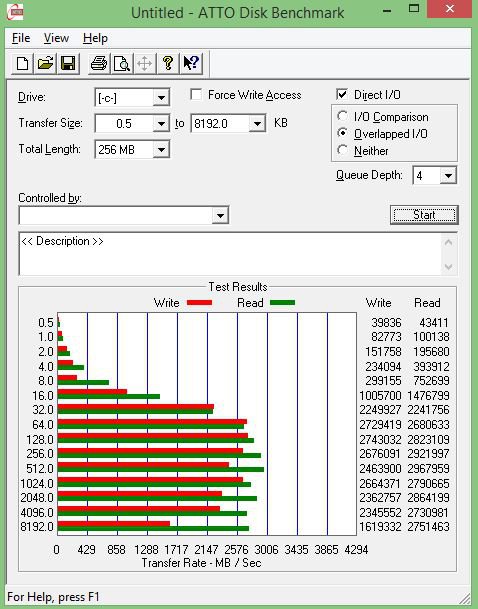Click the ATTO app icon in title bar
Viewport: 478px width, 609px height.
15,12
